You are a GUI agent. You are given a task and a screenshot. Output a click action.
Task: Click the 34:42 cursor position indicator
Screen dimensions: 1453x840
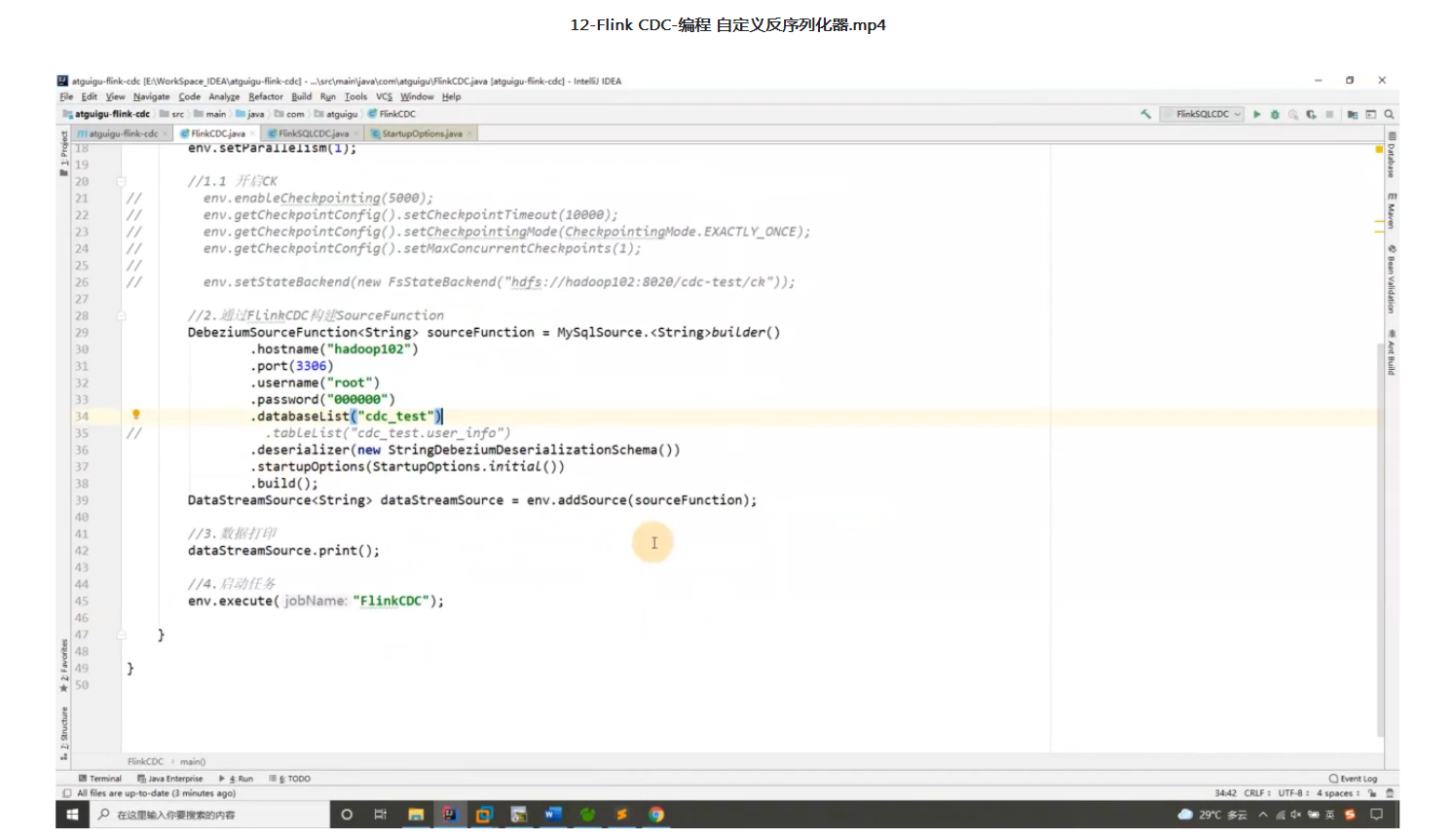[x=1225, y=793]
